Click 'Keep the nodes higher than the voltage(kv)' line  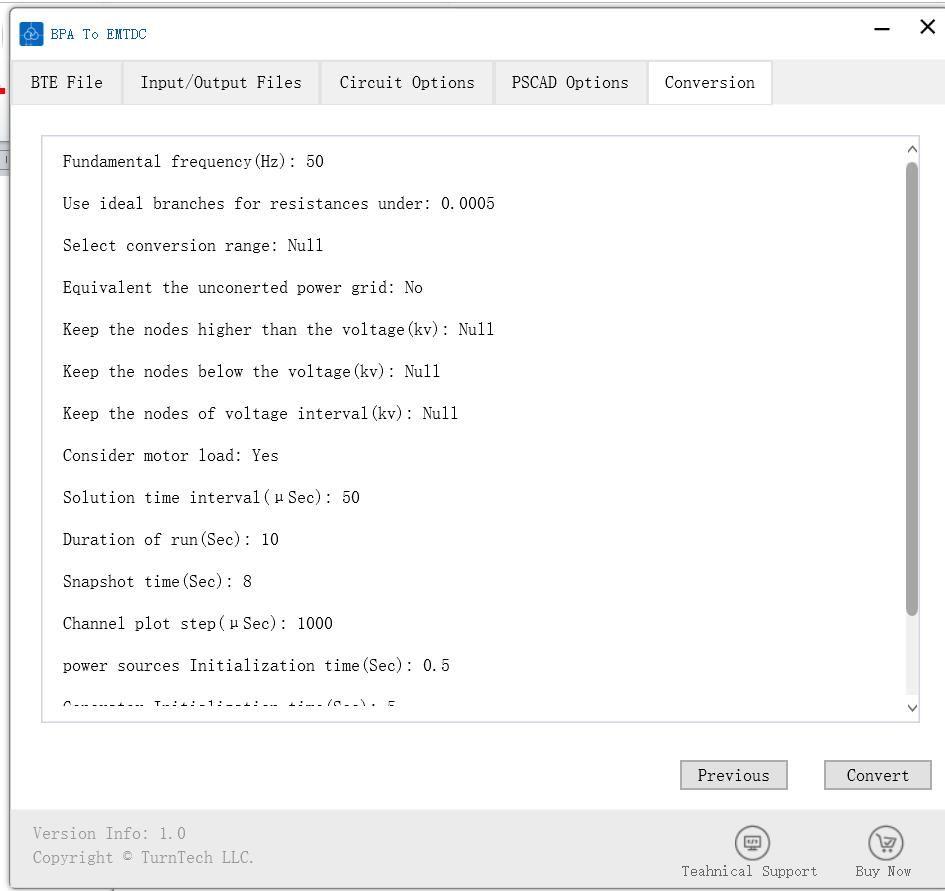pos(278,329)
